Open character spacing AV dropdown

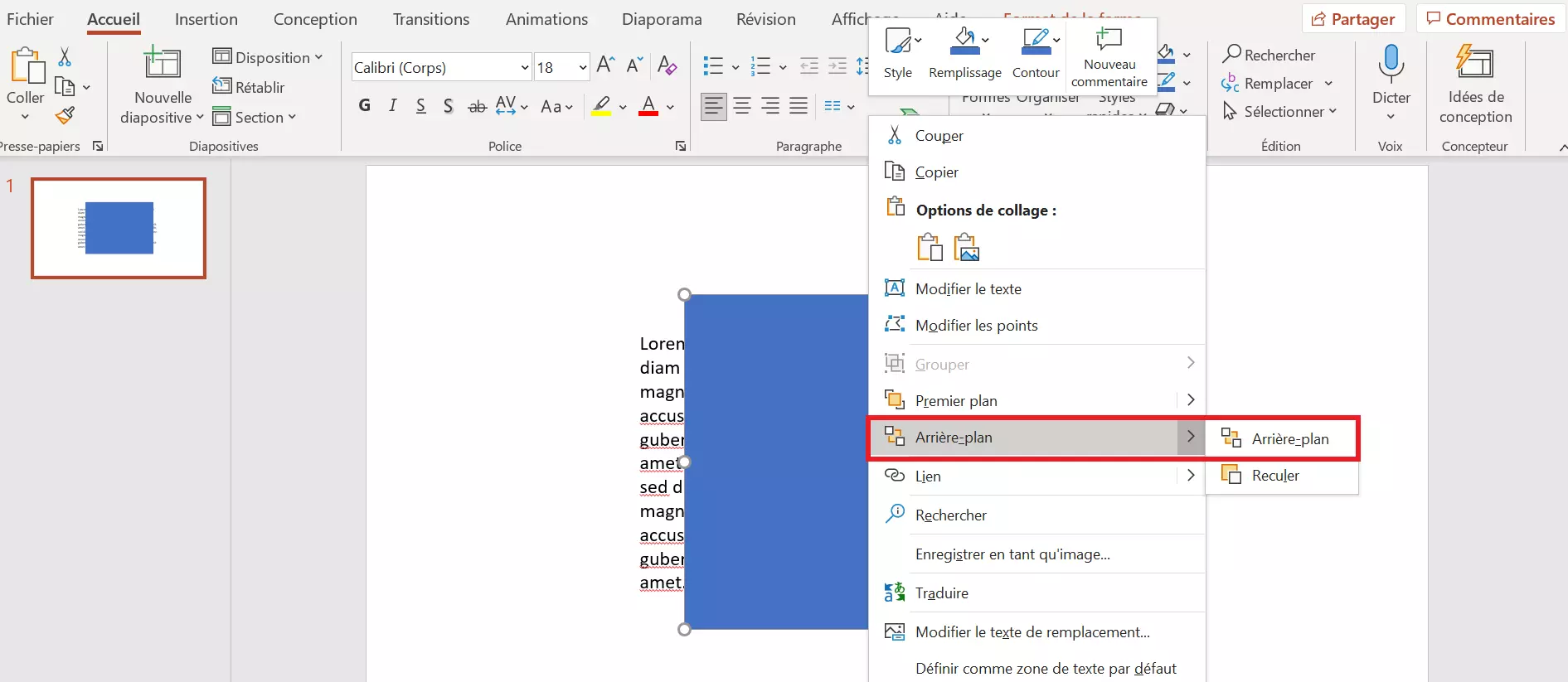coord(512,105)
